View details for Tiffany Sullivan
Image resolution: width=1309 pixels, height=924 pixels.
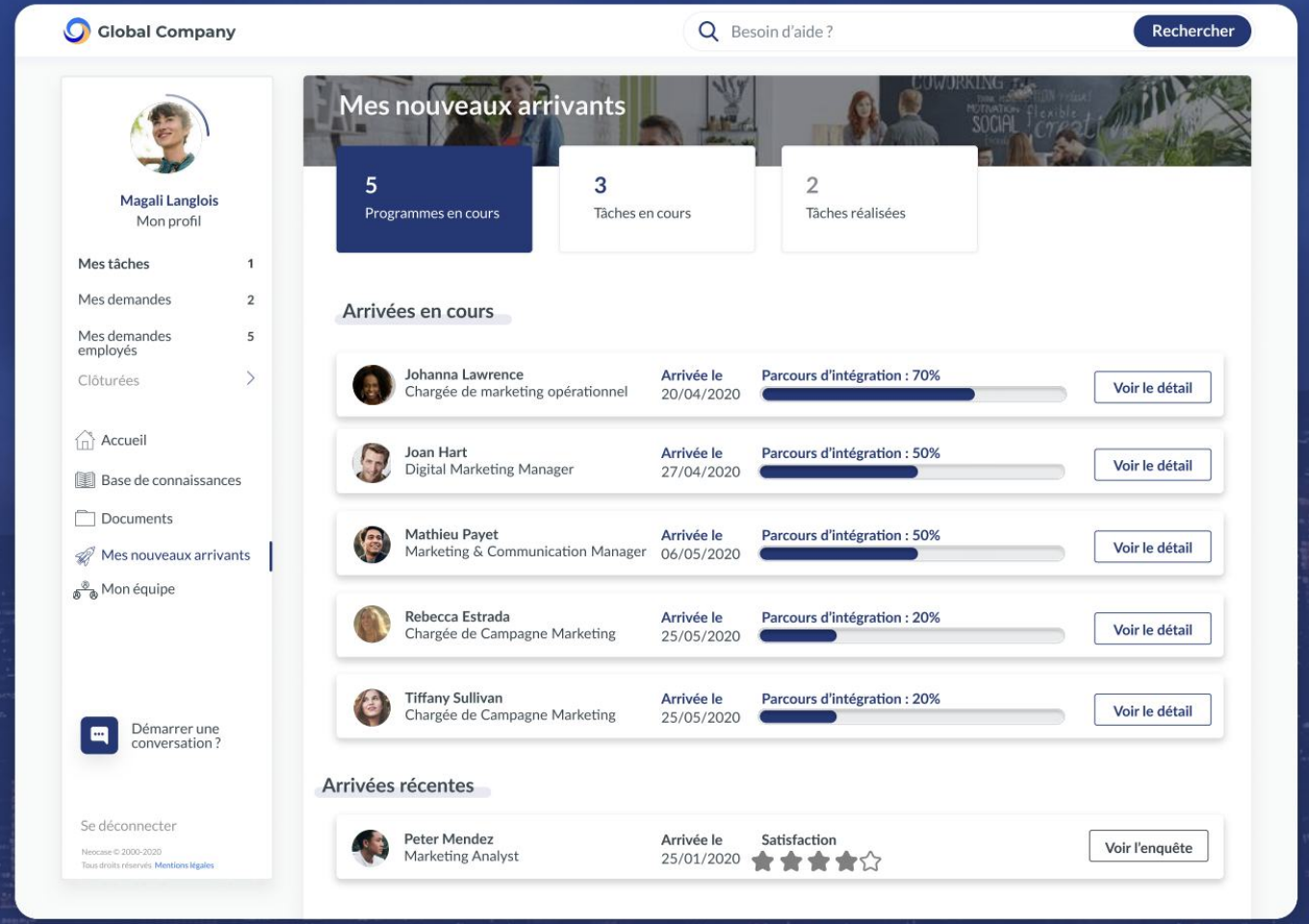(x=1152, y=711)
